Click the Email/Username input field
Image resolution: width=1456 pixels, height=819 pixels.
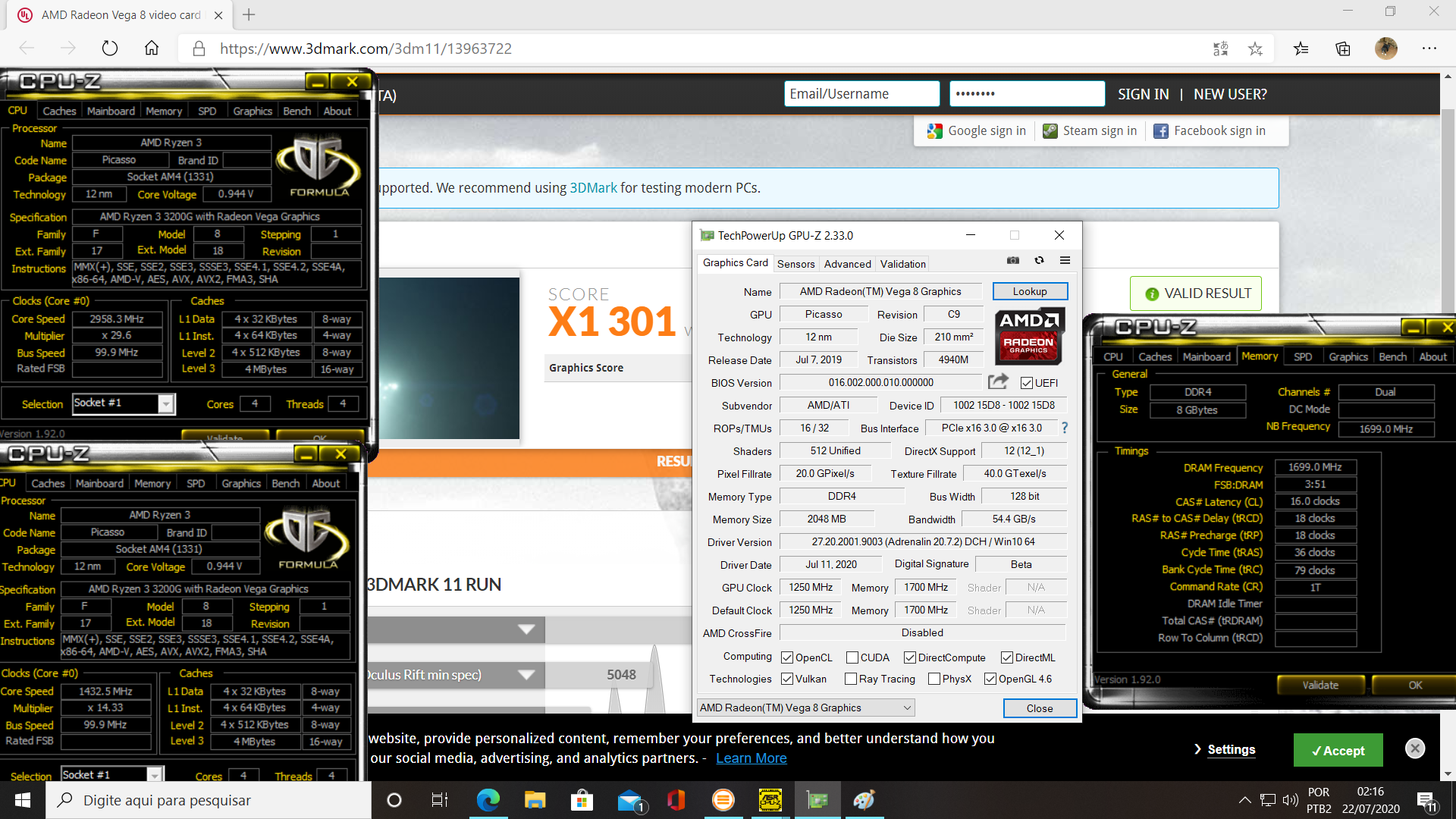(x=861, y=94)
